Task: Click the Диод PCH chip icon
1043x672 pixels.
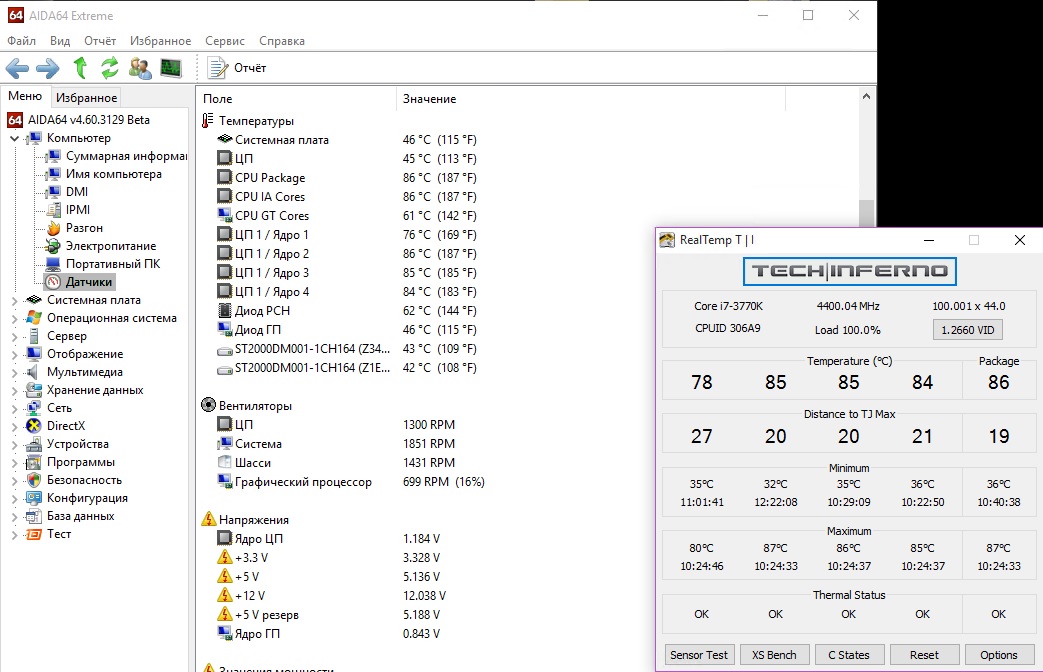Action: point(224,310)
